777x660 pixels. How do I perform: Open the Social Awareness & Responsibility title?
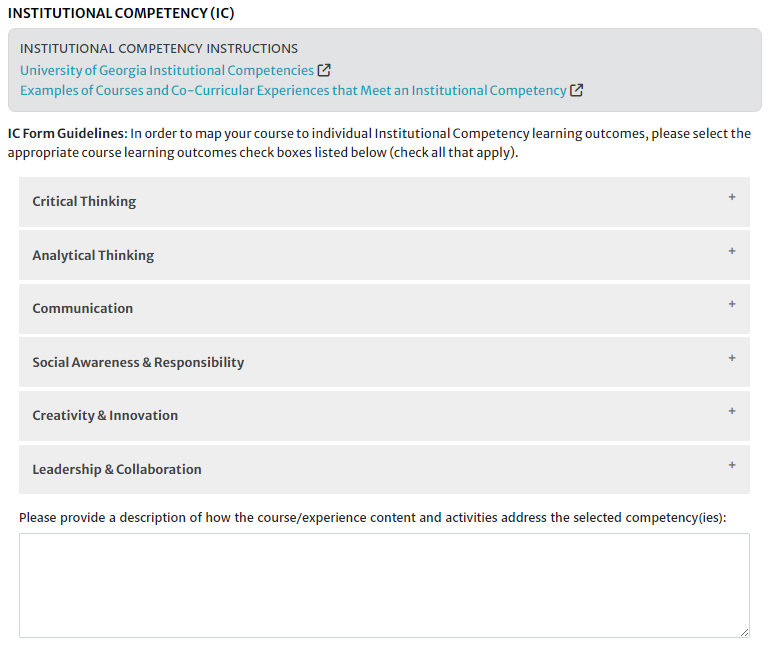138,362
